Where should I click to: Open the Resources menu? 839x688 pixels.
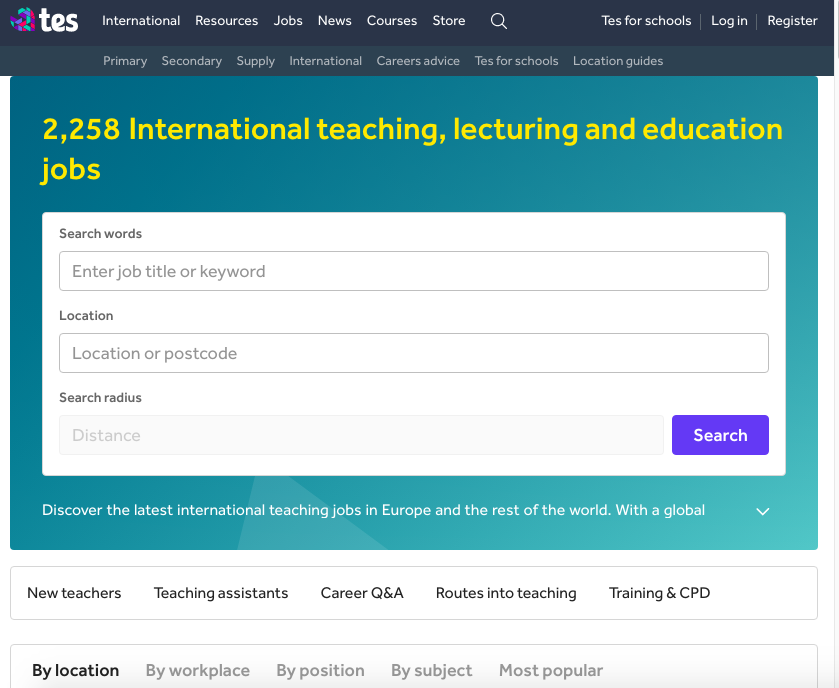(x=226, y=21)
